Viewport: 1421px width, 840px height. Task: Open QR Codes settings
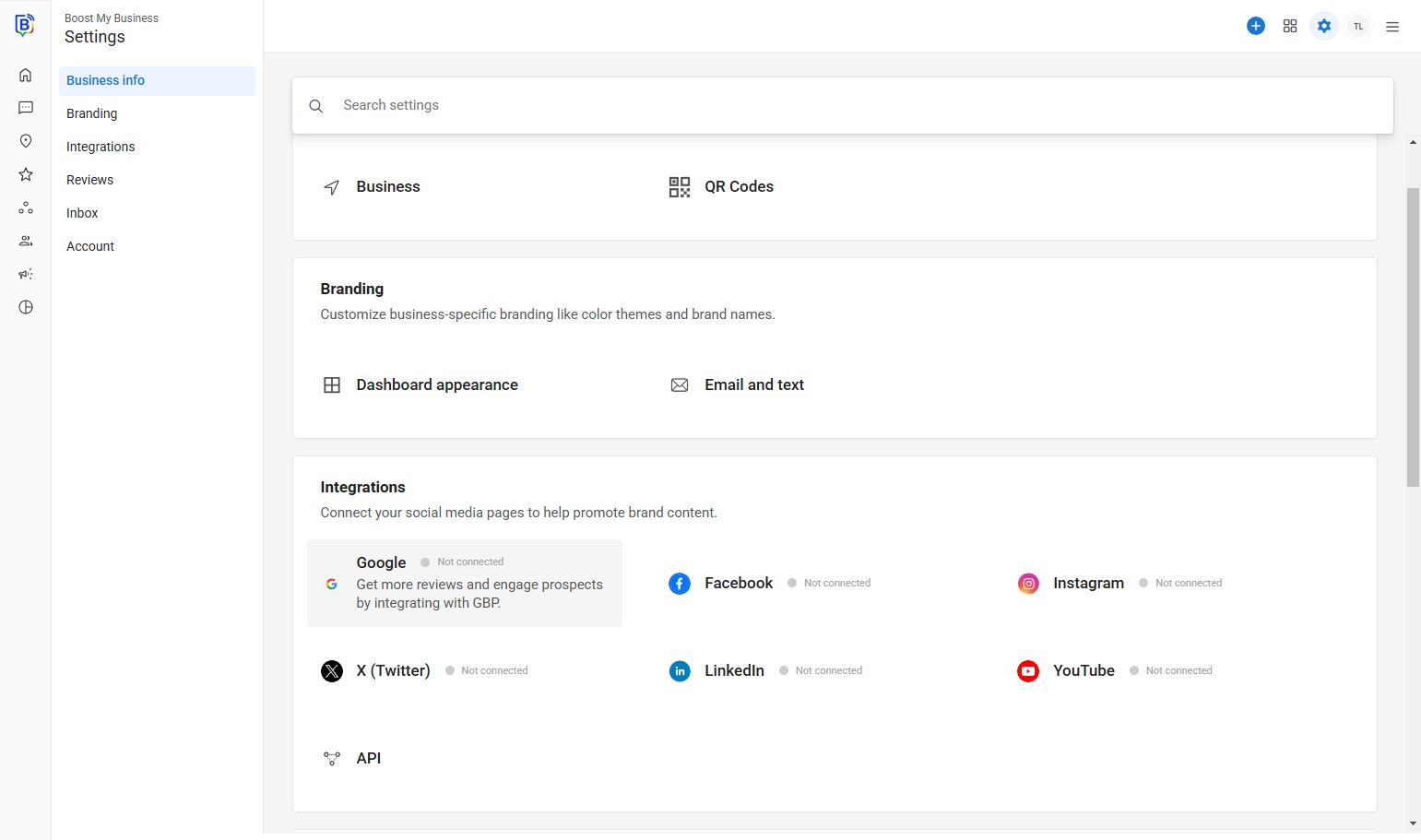(738, 187)
